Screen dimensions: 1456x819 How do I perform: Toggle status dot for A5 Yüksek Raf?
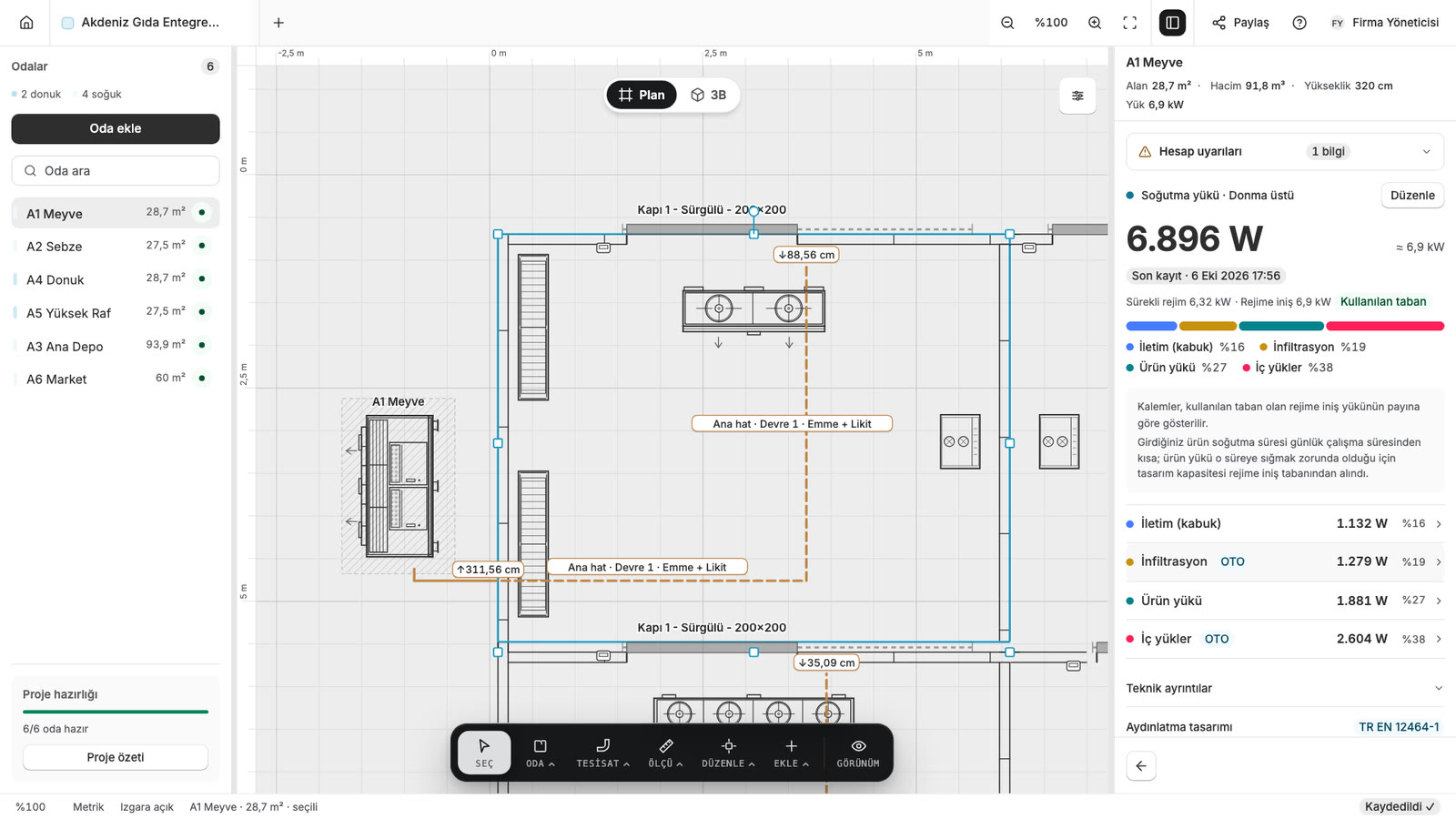pos(202,312)
